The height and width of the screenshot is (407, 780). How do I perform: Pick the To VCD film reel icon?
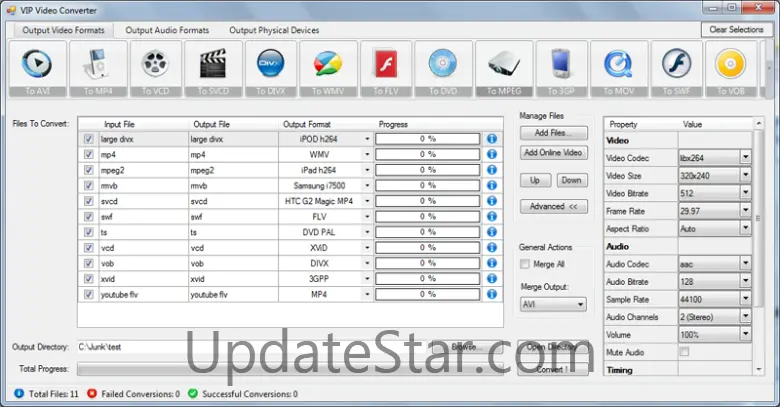click(x=155, y=69)
